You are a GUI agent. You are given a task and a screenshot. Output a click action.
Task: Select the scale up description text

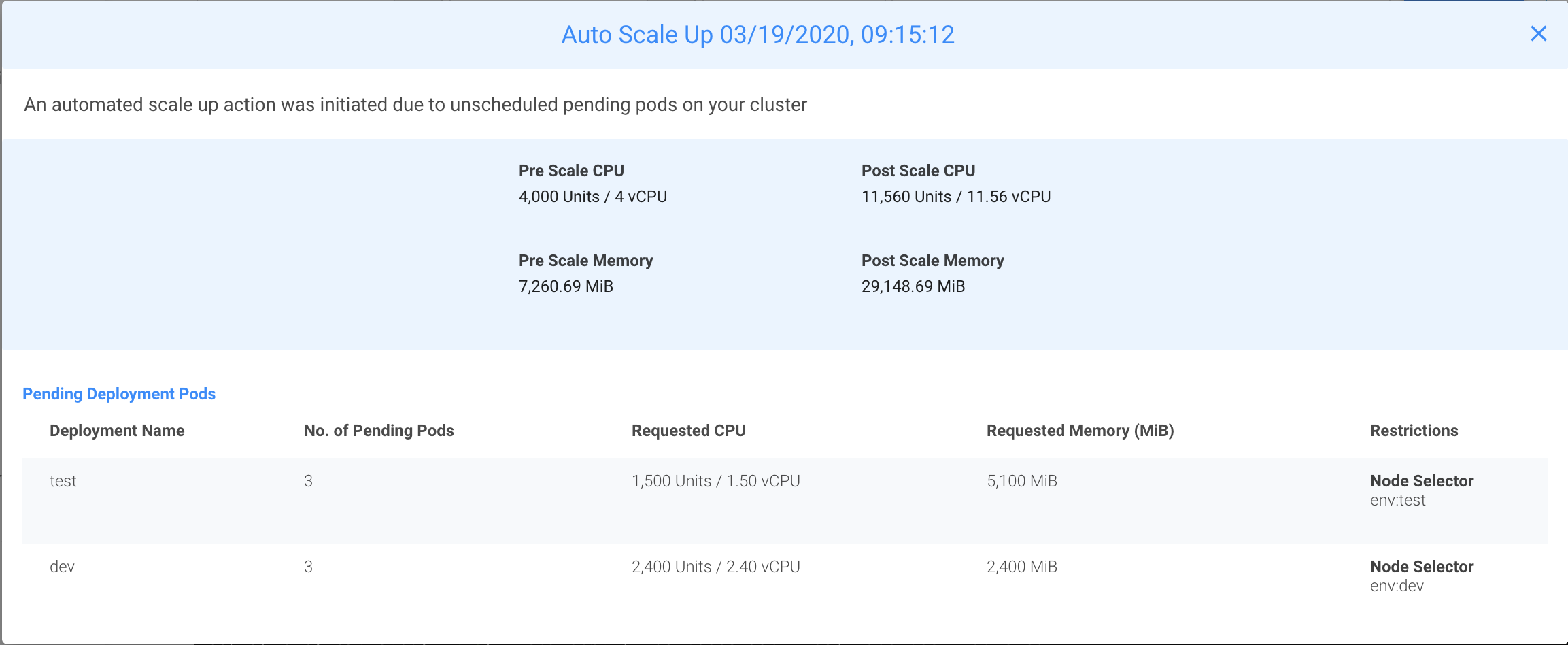click(x=415, y=104)
